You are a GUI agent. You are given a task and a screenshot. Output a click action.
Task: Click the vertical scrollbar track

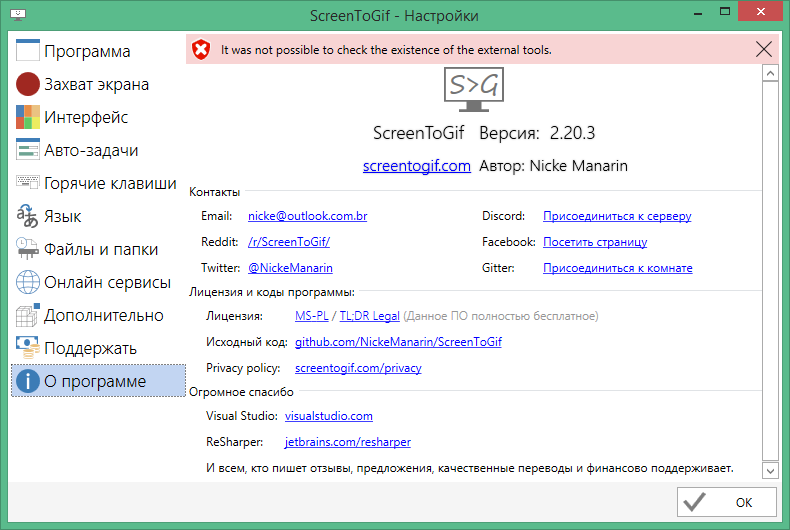click(x=770, y=272)
